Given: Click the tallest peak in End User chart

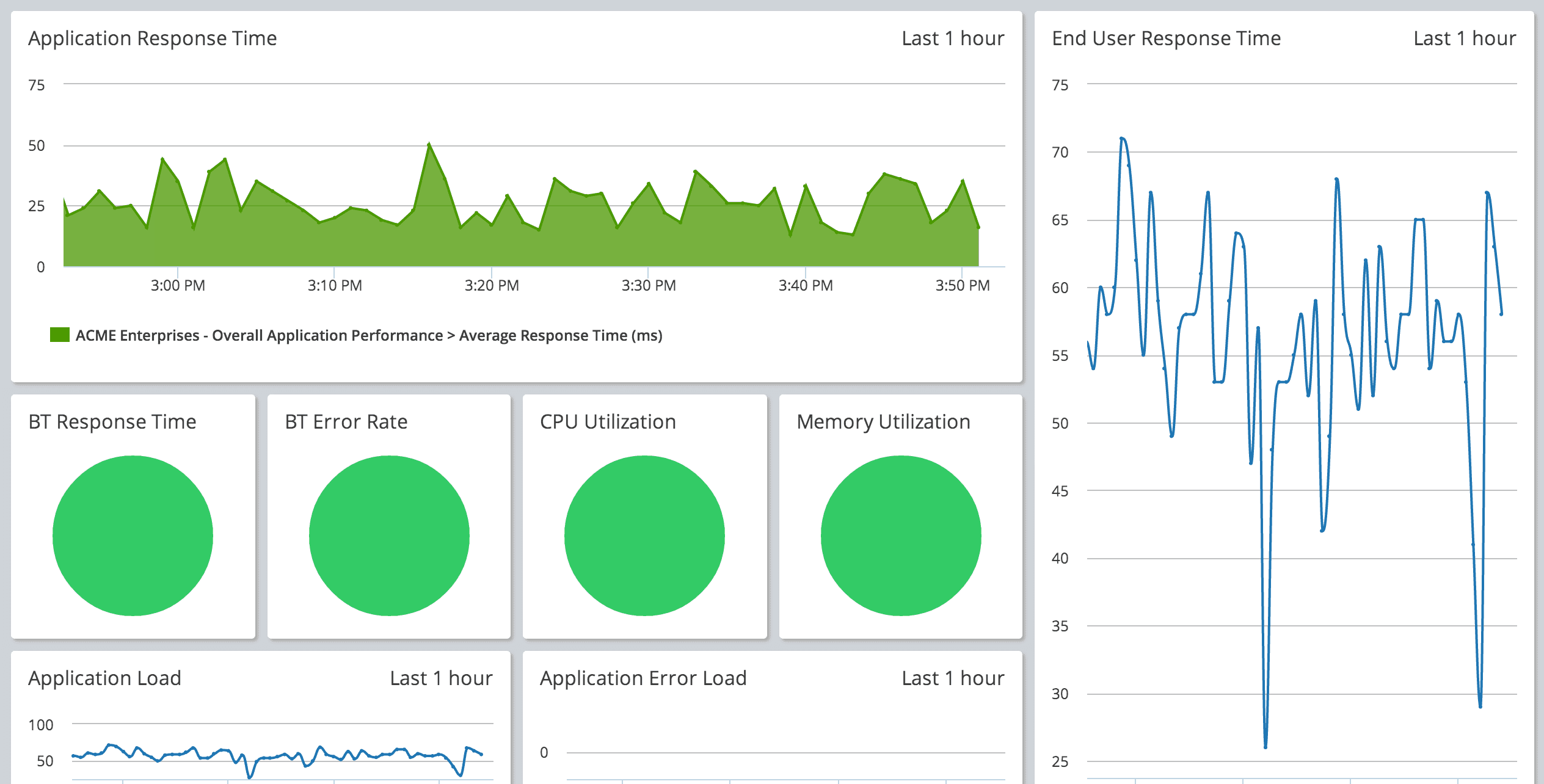Looking at the screenshot, I should (1123, 139).
